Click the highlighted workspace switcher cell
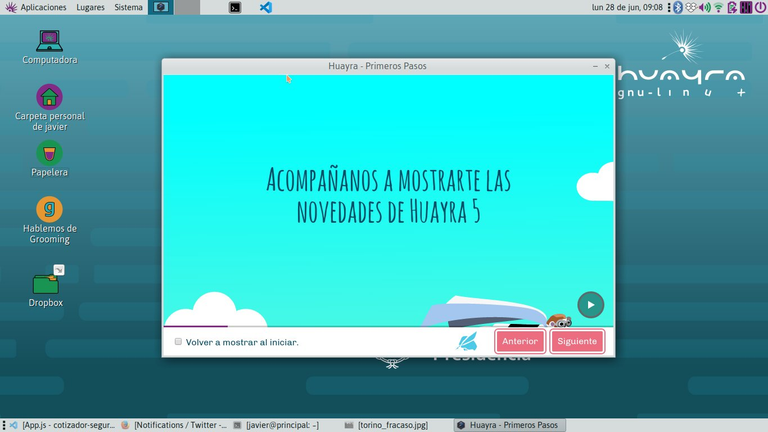 click(x=161, y=7)
